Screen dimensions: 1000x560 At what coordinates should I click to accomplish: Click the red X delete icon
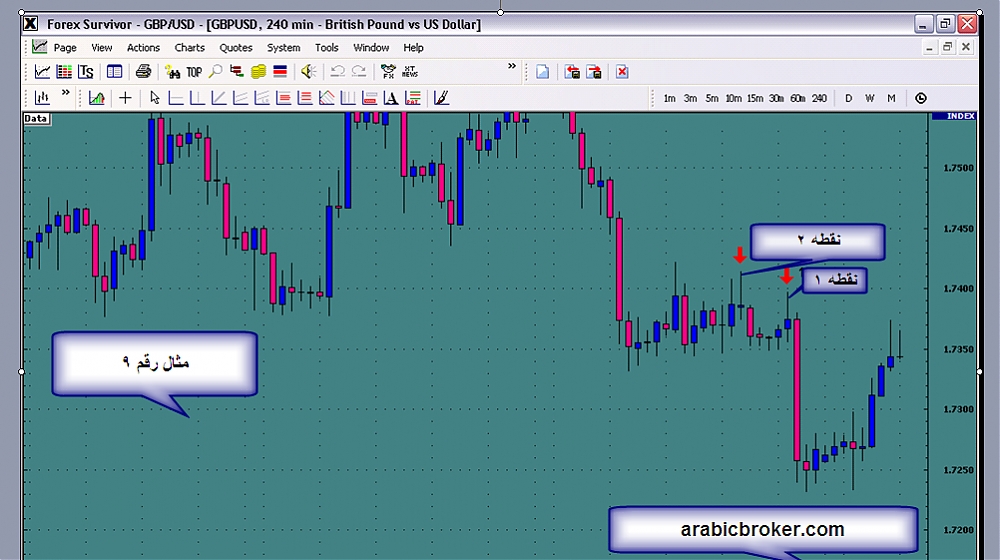[622, 71]
